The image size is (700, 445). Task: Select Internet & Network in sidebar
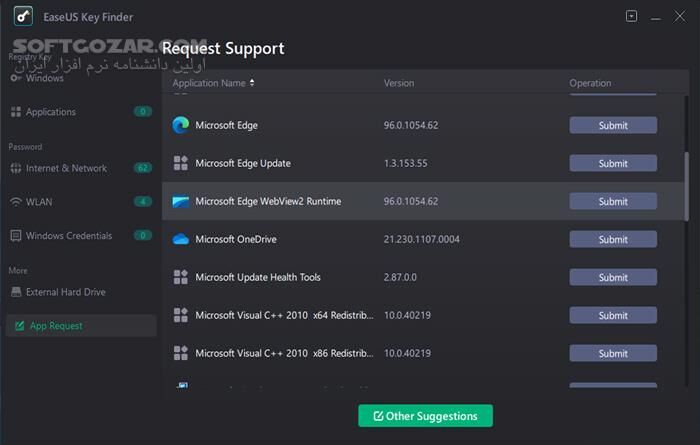coord(66,168)
